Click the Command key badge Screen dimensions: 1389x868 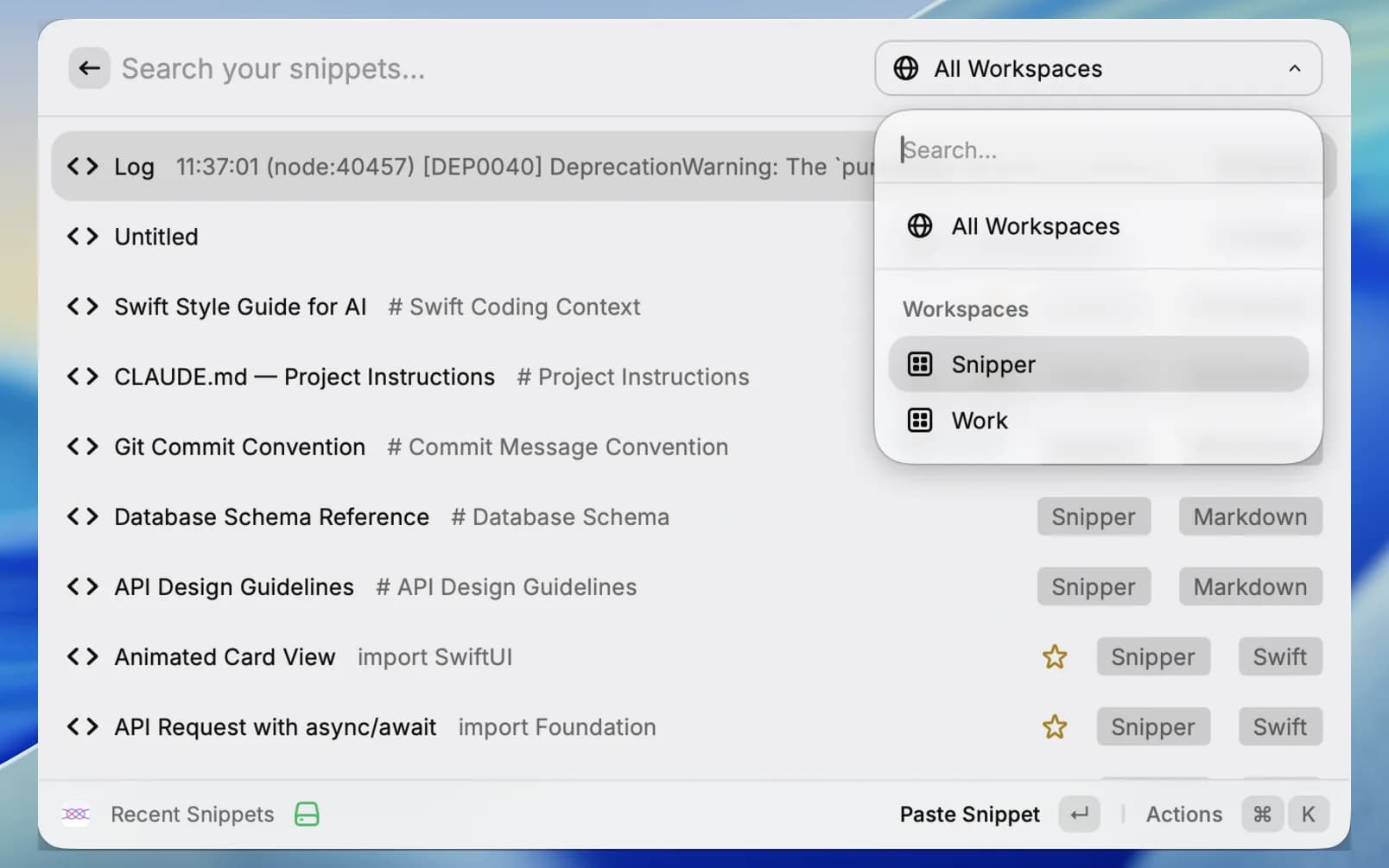coord(1262,814)
